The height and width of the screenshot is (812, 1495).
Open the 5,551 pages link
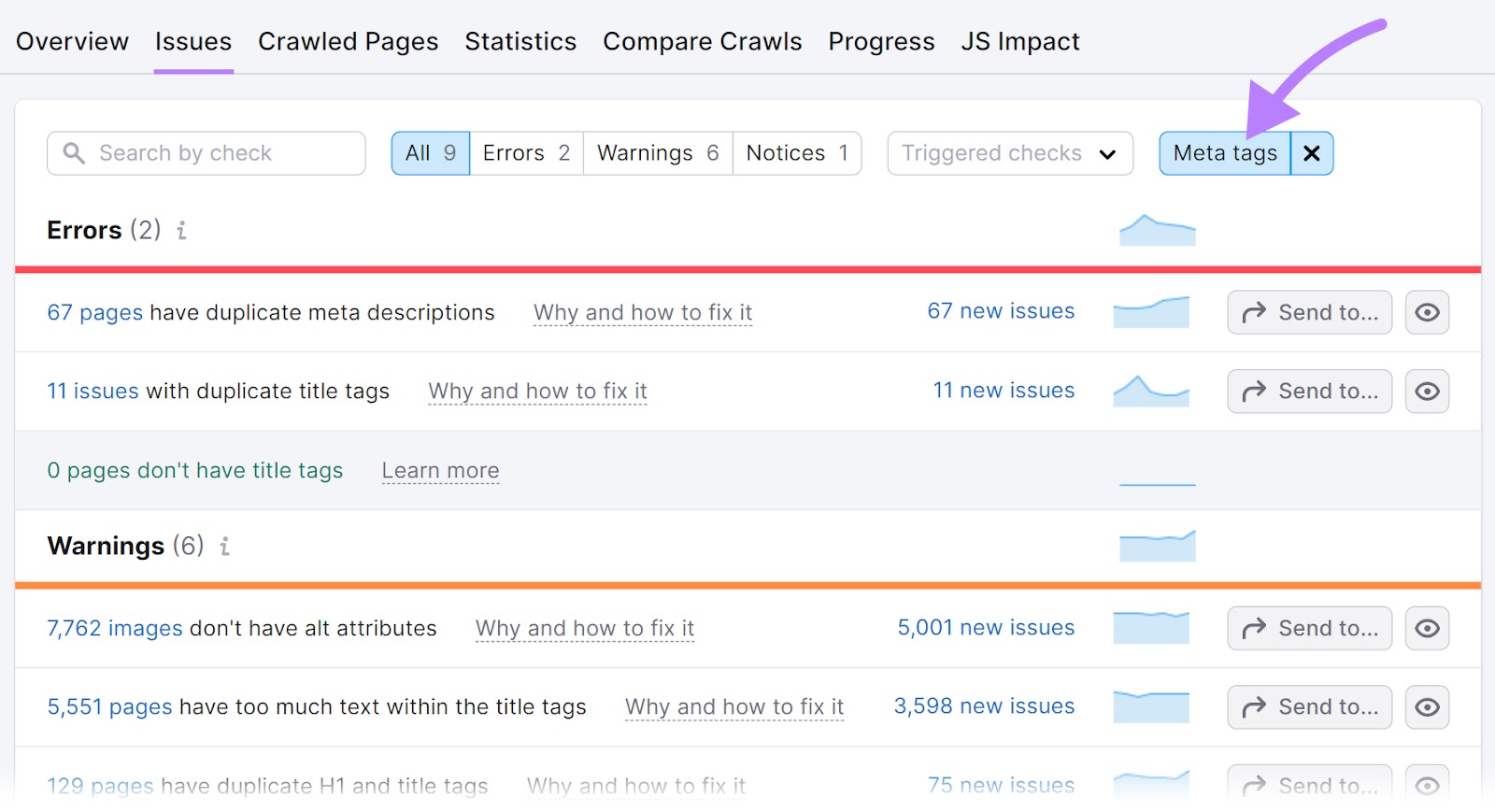(110, 706)
